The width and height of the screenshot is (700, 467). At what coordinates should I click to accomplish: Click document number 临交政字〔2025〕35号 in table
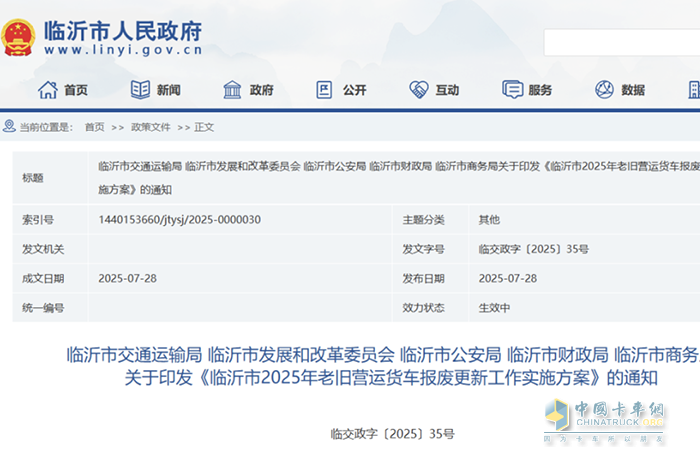click(533, 249)
